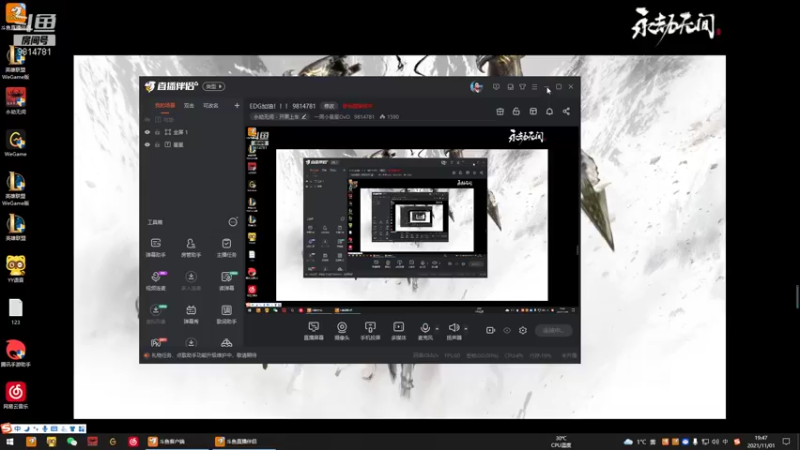Toggle visibility of the greyed first source
This screenshot has height=450, width=800.
tap(147, 119)
